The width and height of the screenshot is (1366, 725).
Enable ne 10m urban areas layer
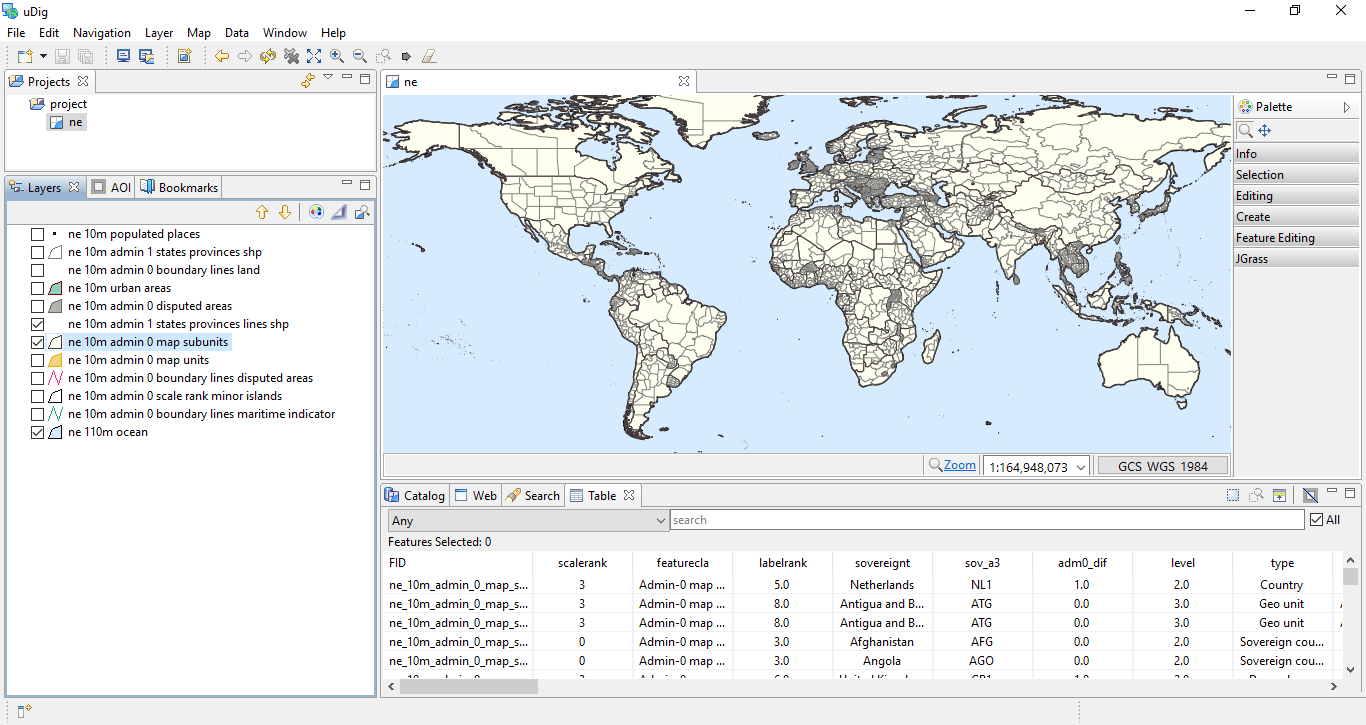click(x=38, y=288)
